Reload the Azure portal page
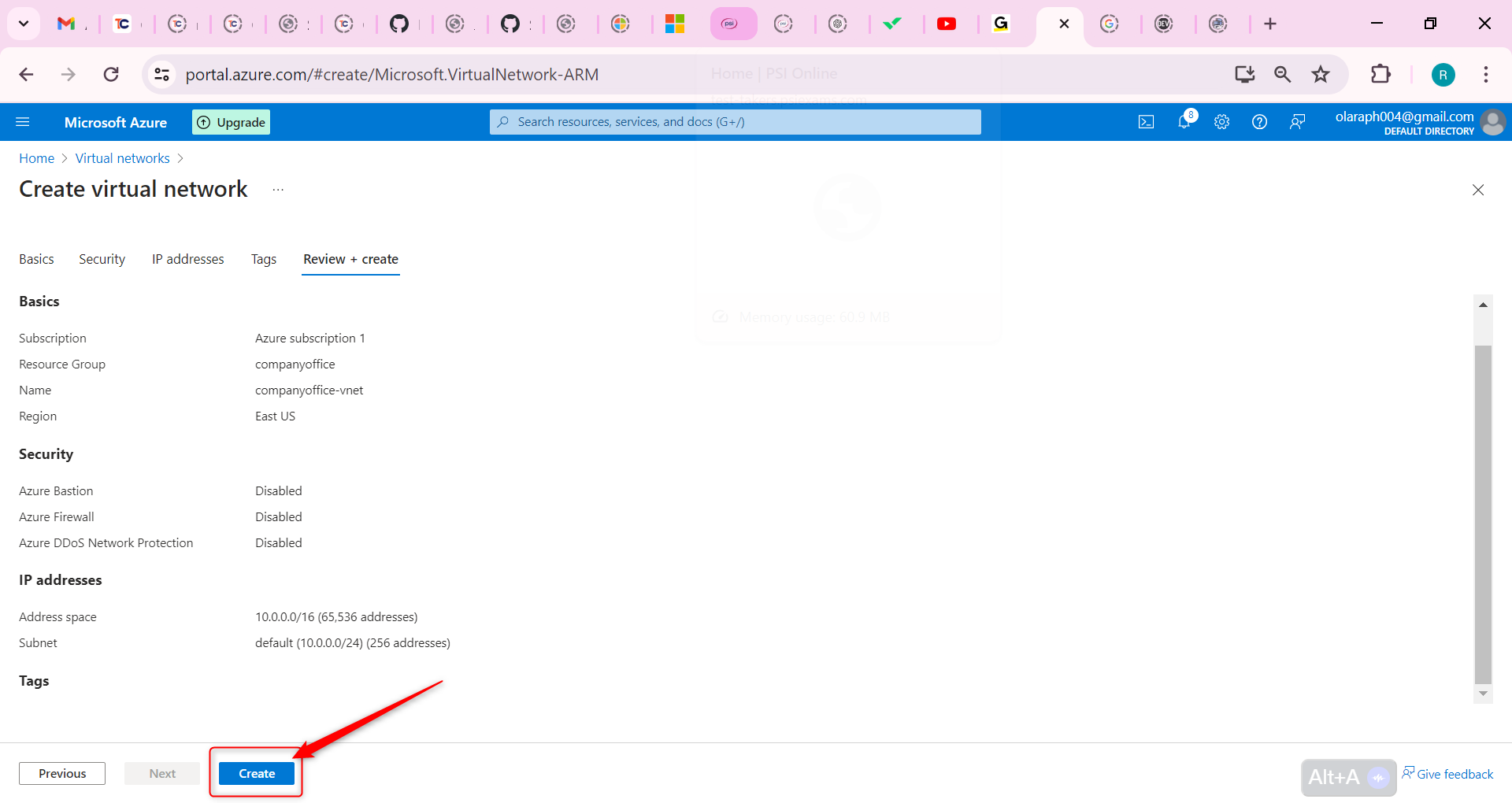The image size is (1512, 803). point(111,75)
